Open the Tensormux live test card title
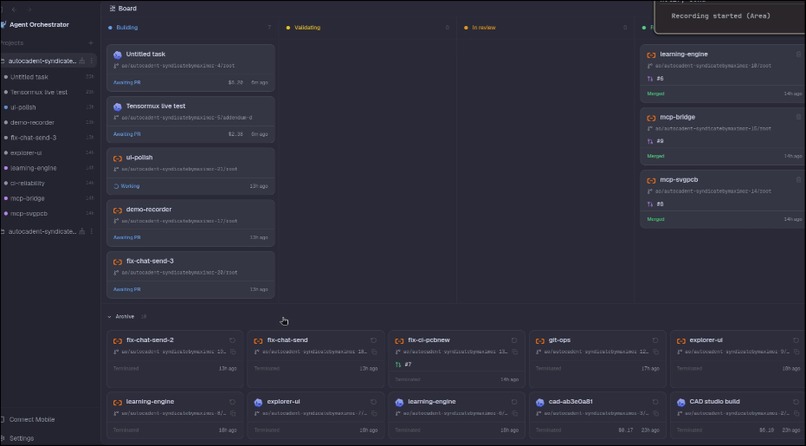806x446 pixels. pos(156,106)
